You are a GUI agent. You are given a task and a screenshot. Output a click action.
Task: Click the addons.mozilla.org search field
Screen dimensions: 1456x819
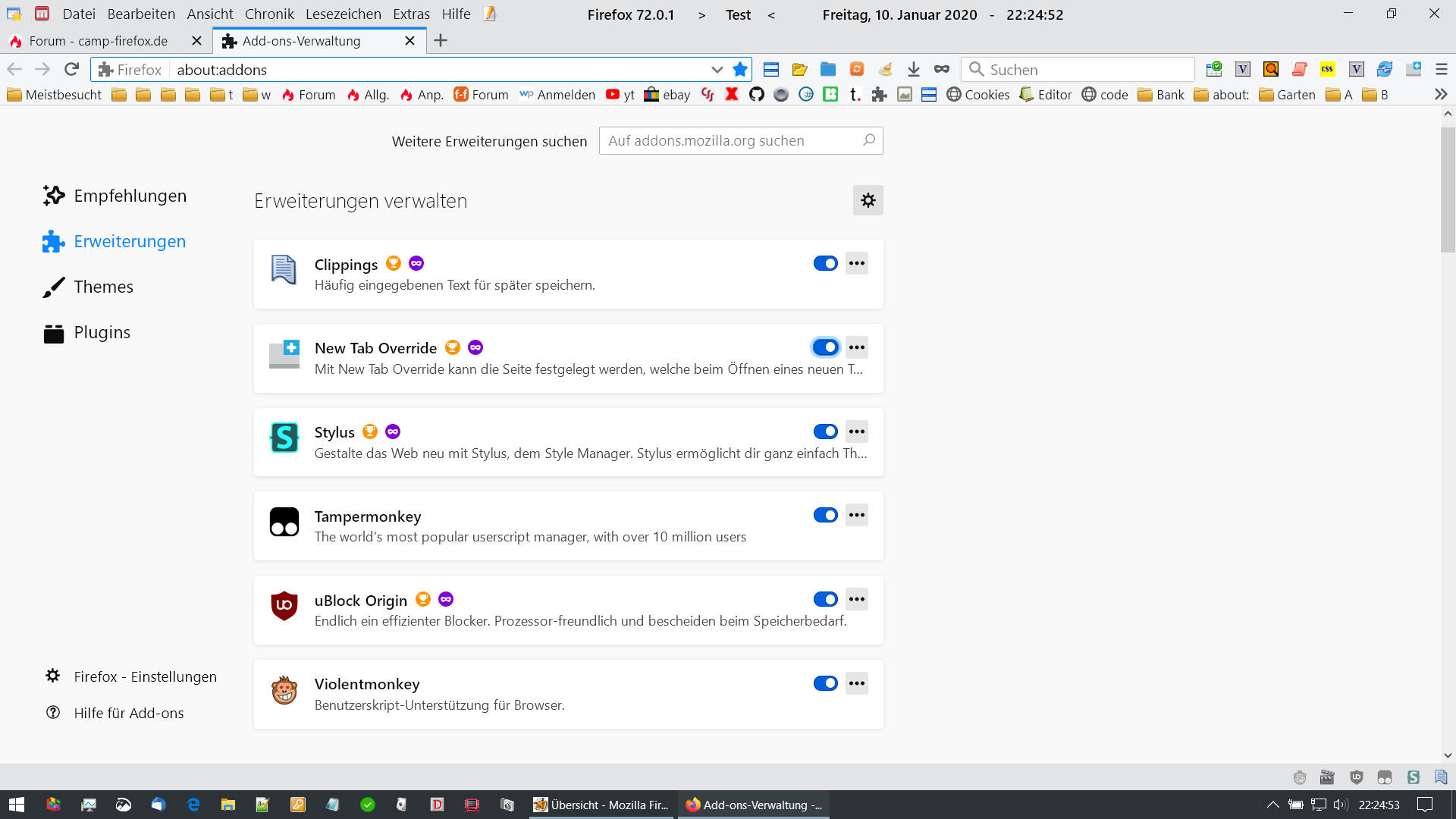tap(732, 141)
